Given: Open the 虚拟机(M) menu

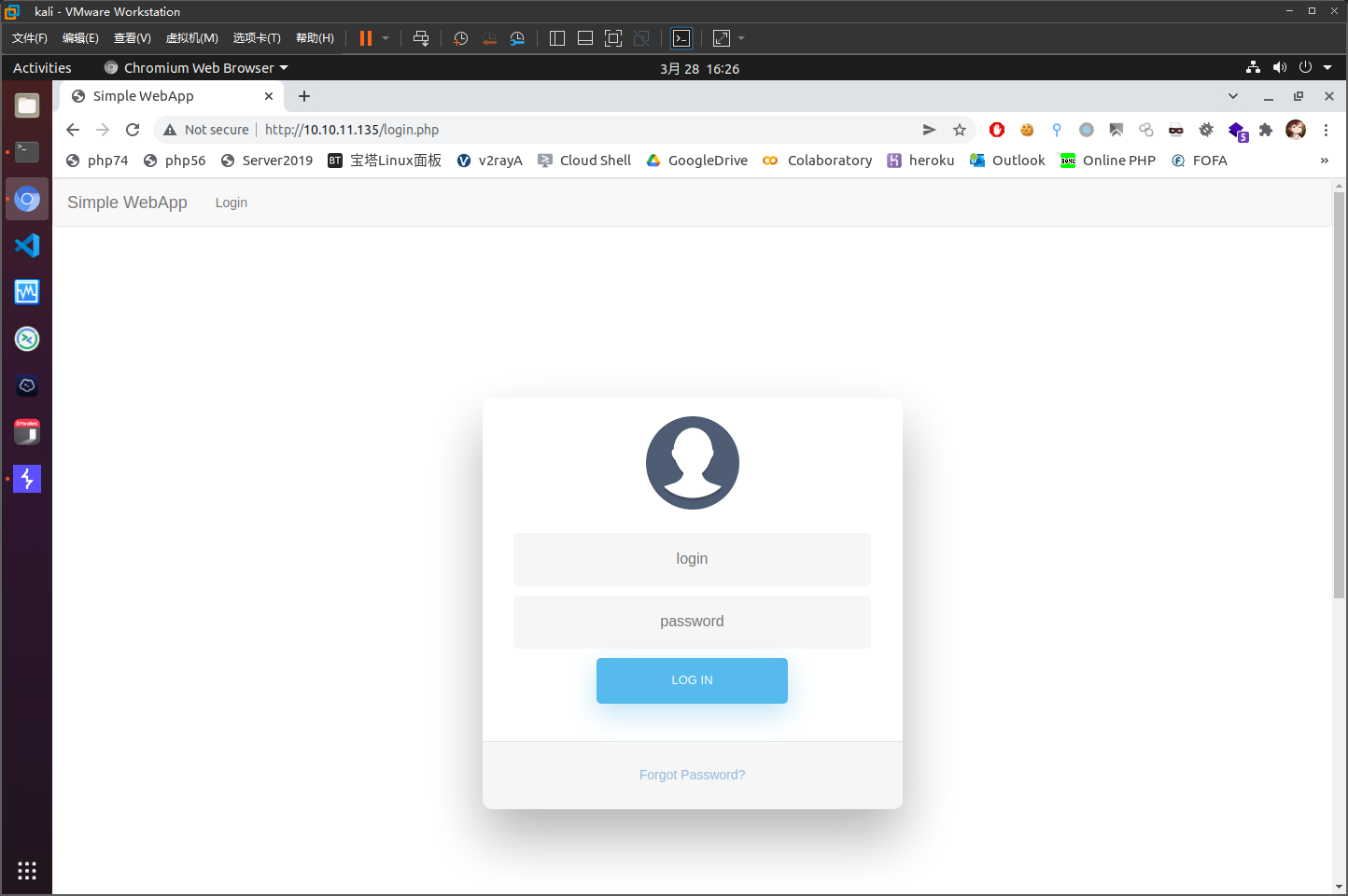Looking at the screenshot, I should click(x=191, y=38).
